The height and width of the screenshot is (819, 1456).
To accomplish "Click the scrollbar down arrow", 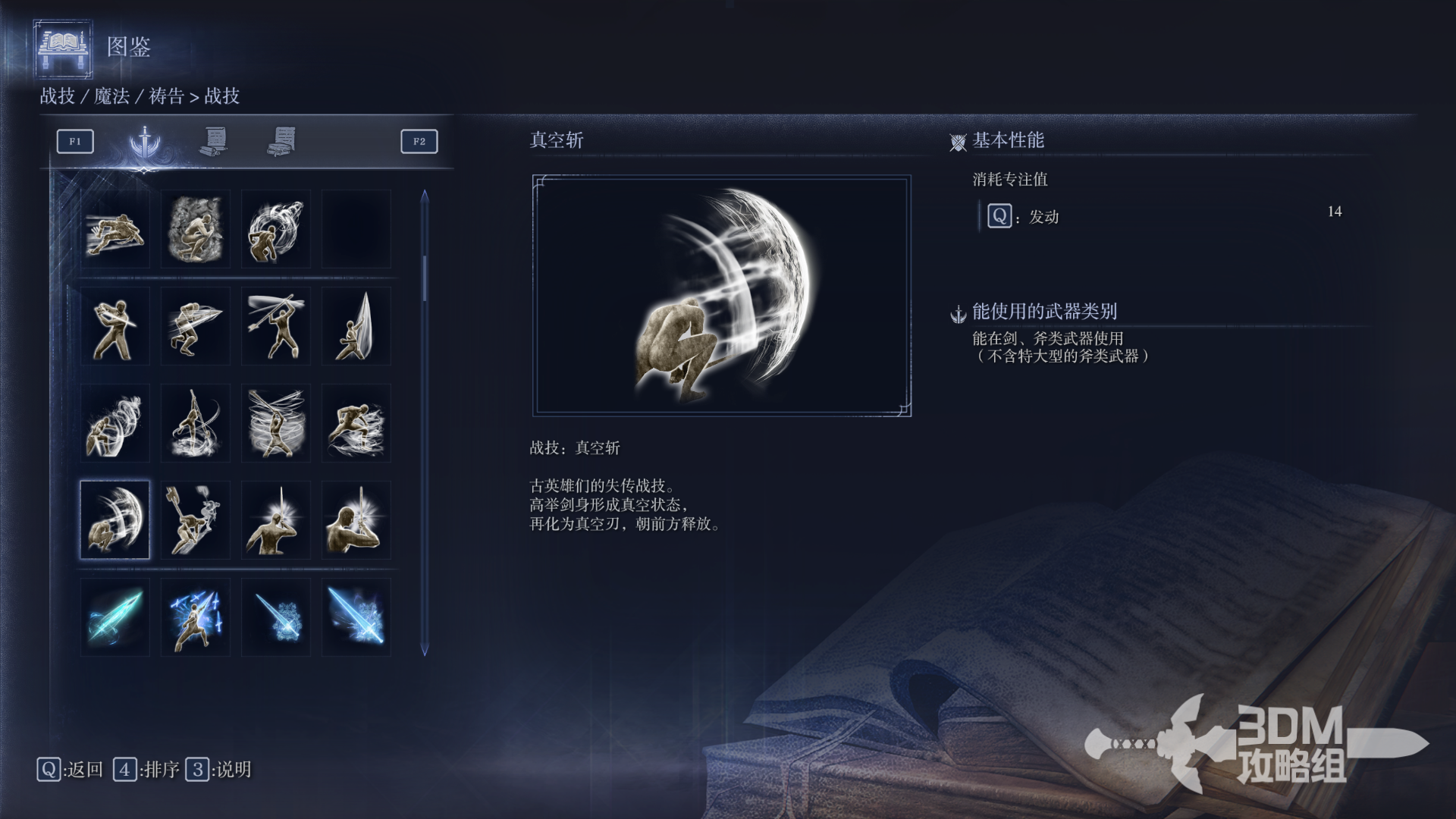I will 425,649.
